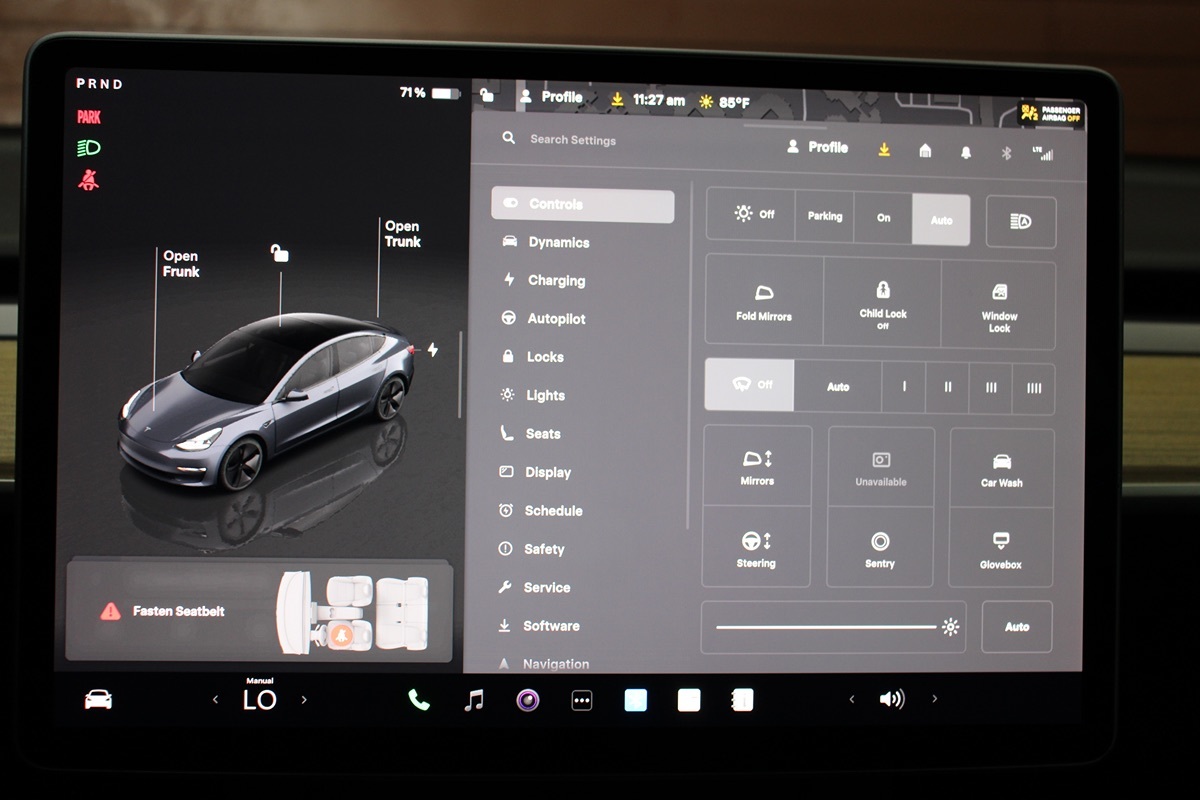This screenshot has width=1200, height=800.
Task: Open the phone app icon
Action: 419,700
